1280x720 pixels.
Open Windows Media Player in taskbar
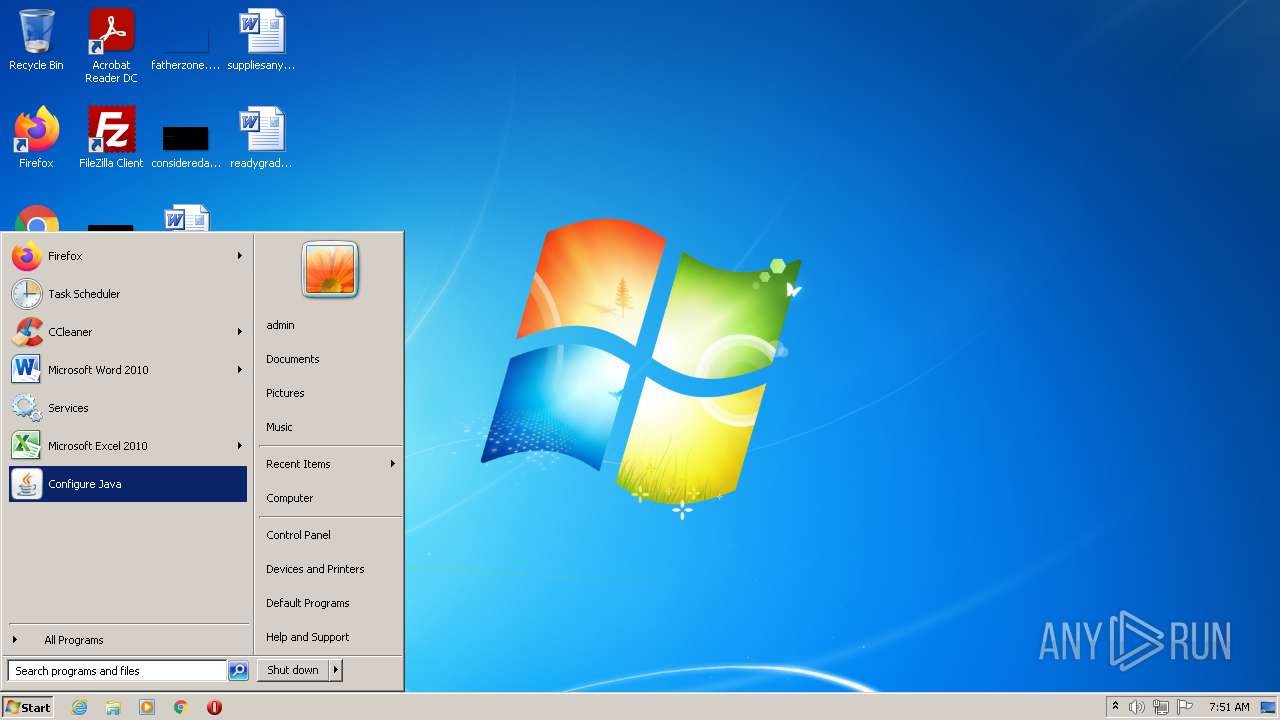147,707
